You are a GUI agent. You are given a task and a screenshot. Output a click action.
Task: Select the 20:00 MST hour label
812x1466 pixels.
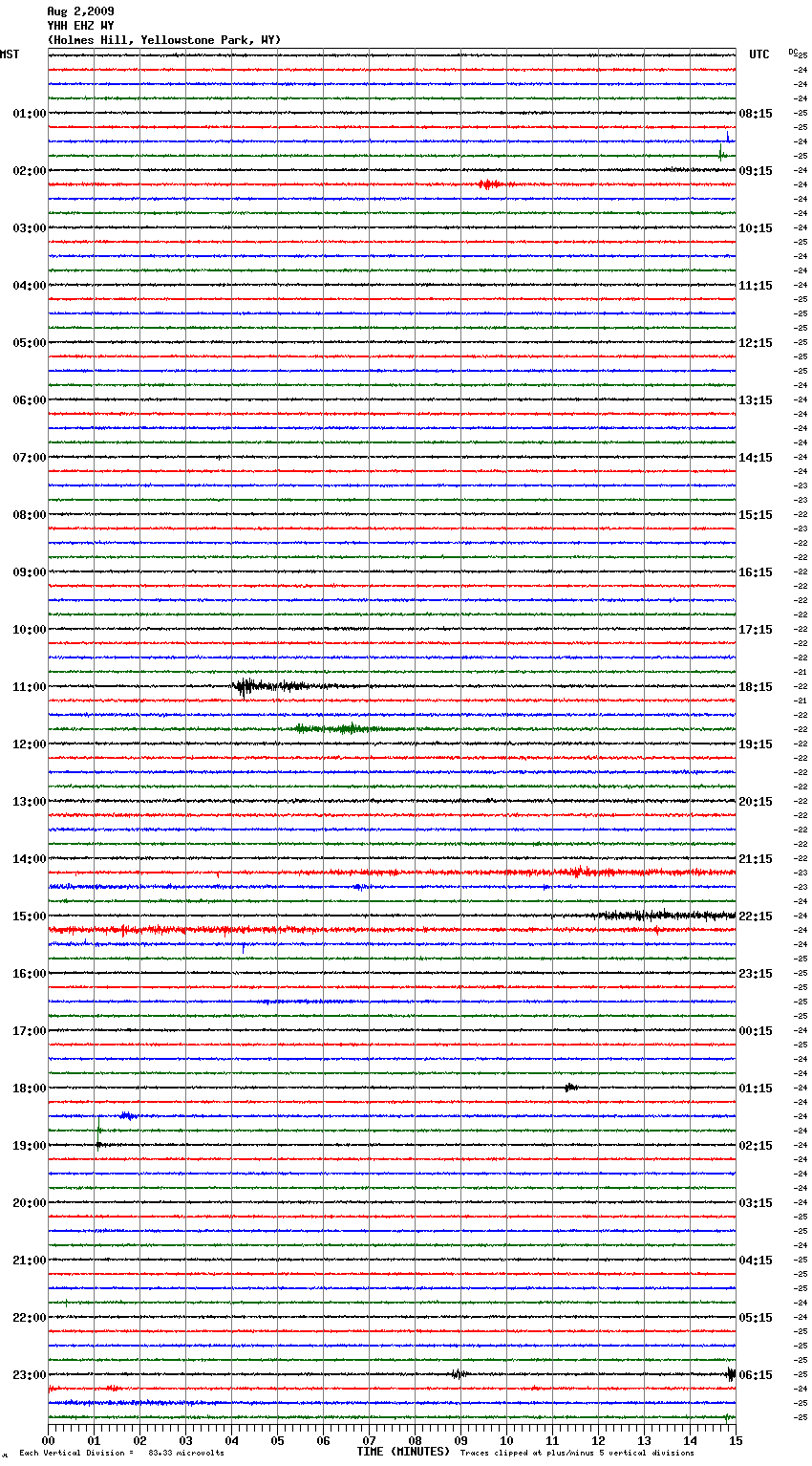(x=30, y=1203)
